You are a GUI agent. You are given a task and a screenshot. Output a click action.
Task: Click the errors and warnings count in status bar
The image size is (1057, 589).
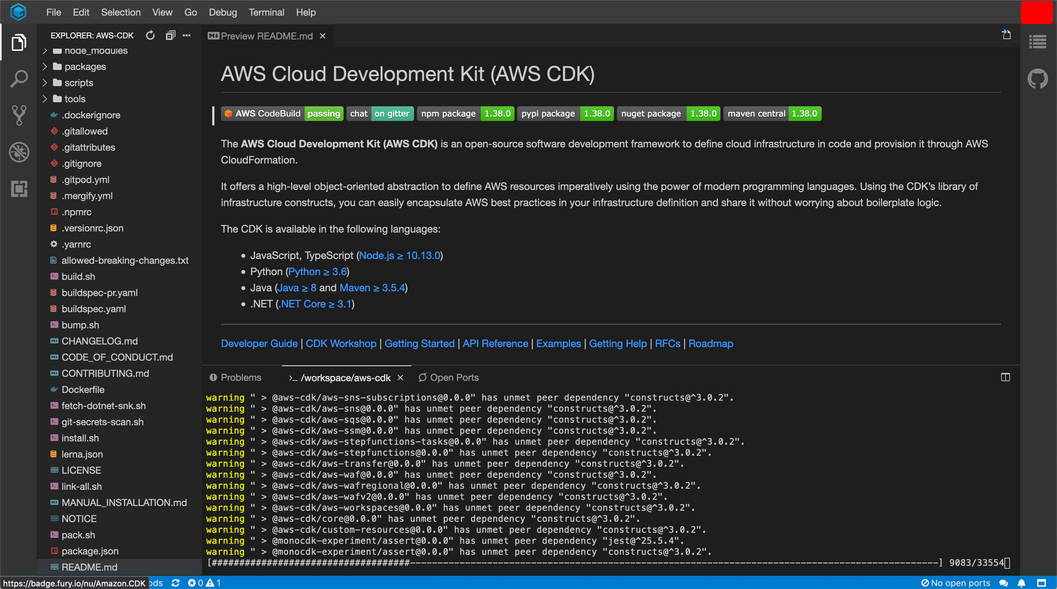click(204, 583)
